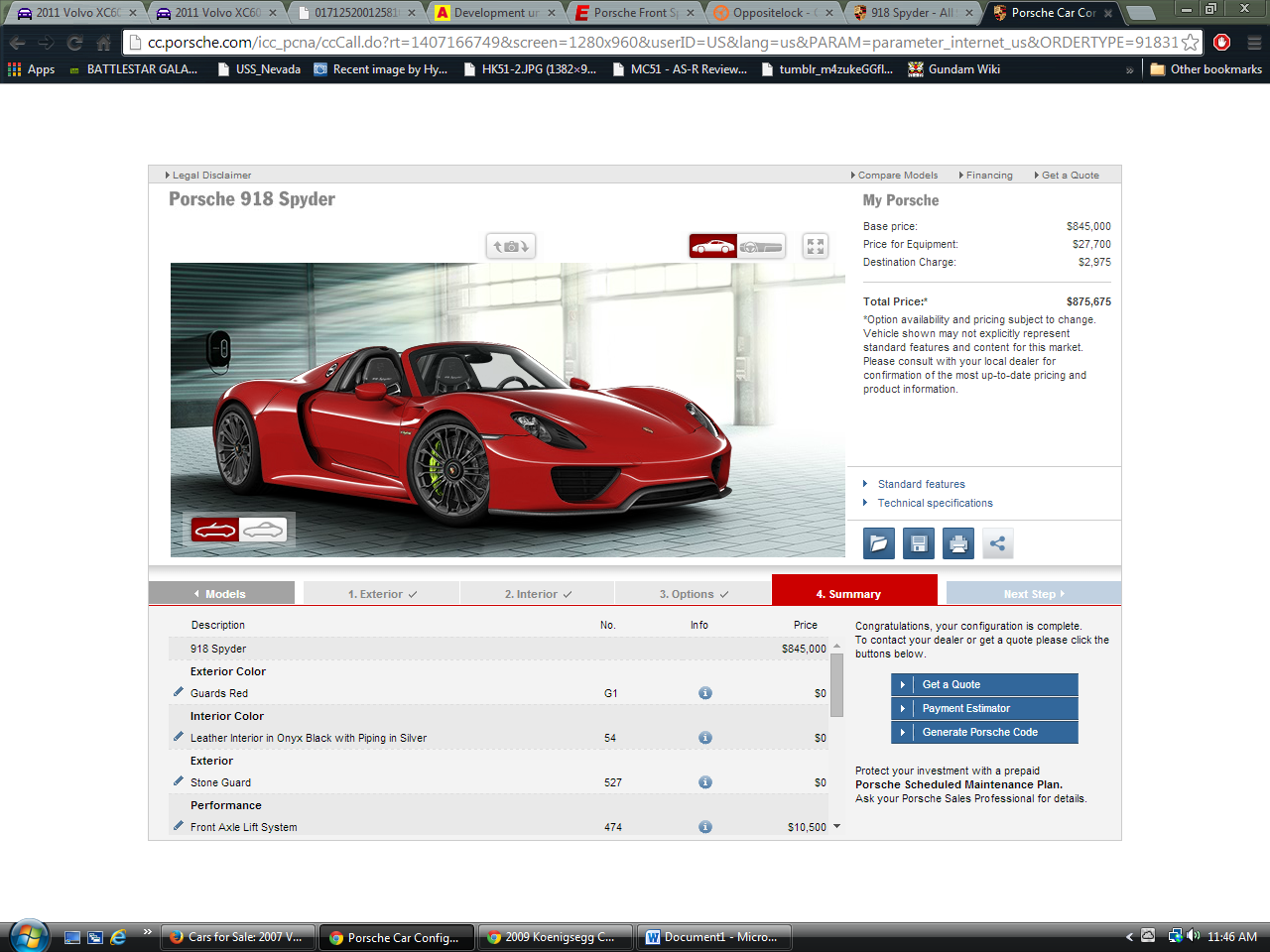Bookmark this page with star icon

point(1190,43)
